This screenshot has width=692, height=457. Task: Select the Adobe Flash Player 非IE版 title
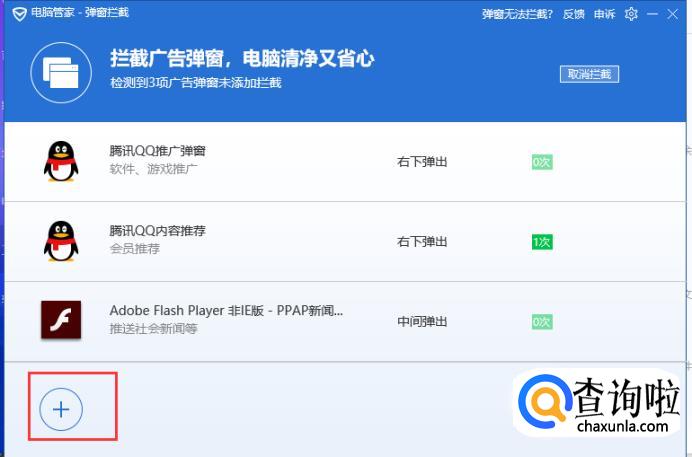point(226,311)
